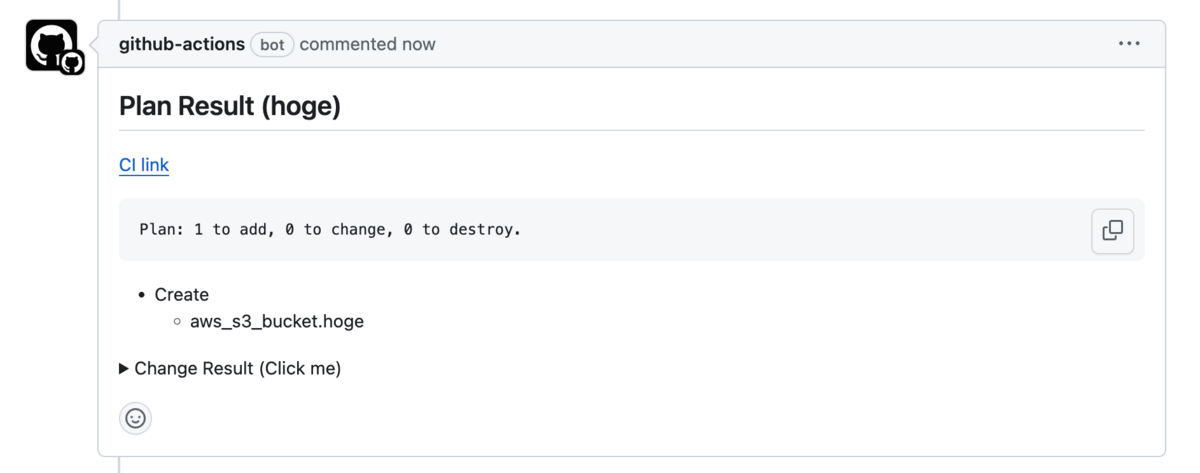The height and width of the screenshot is (473, 1200).
Task: Click the small GitHub badge on the avatar
Action: pos(71,63)
